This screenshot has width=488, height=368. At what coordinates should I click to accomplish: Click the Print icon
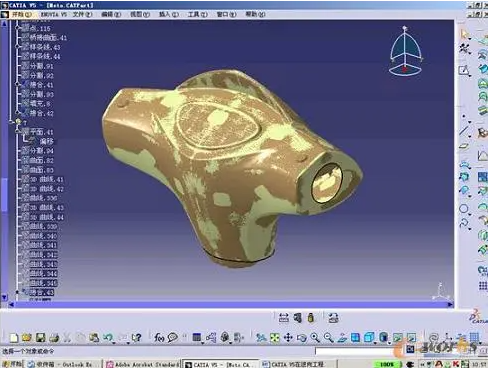(54, 338)
